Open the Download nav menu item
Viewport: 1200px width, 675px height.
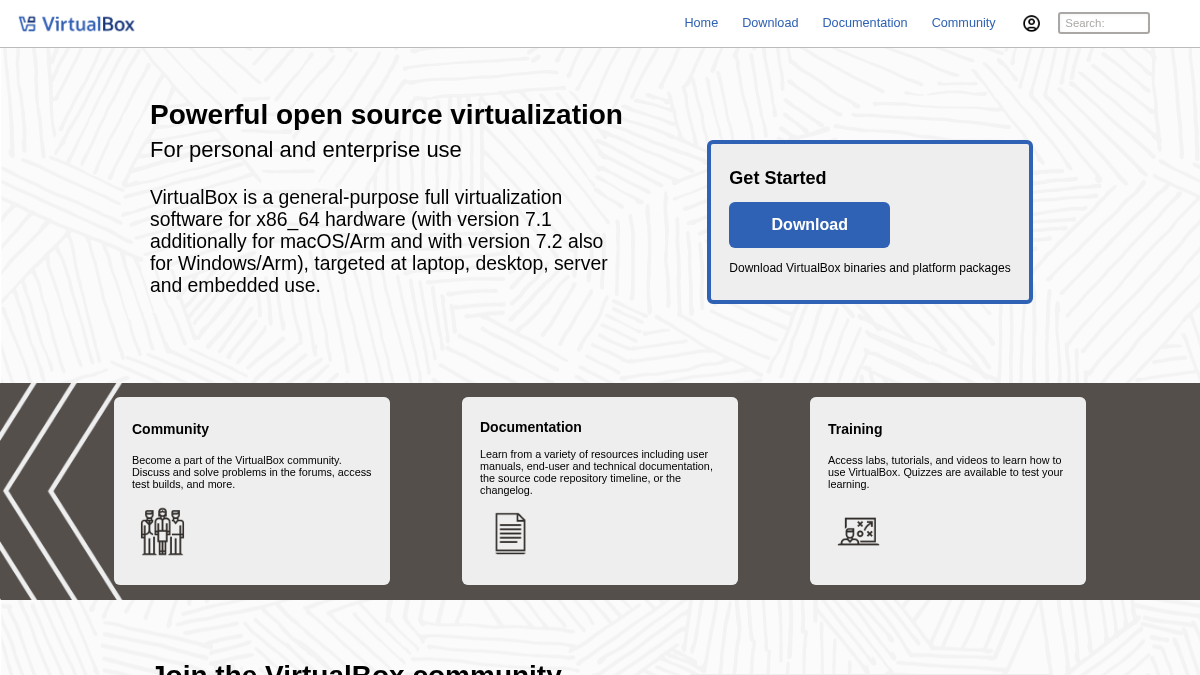(770, 23)
